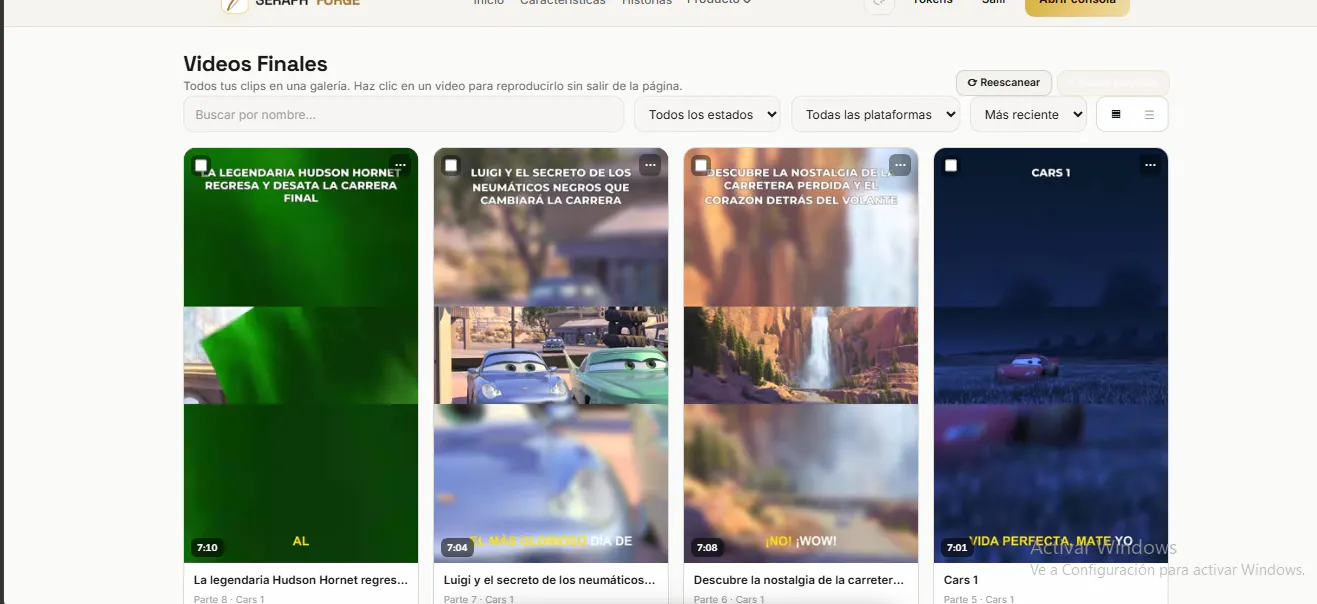Click title 'La legendaria Hudson Hornet regres...'
Viewport: 1317px width, 604px height.
301,580
